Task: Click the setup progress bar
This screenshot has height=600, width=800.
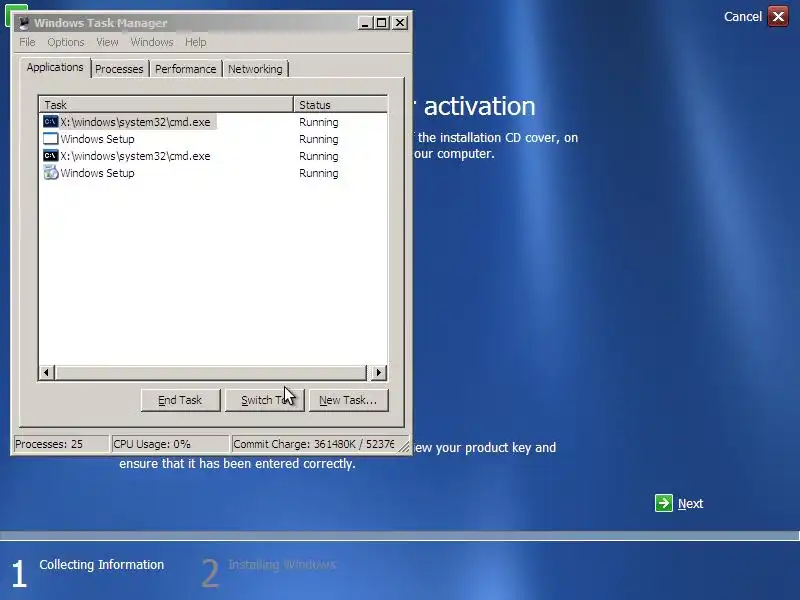Action: [400, 536]
